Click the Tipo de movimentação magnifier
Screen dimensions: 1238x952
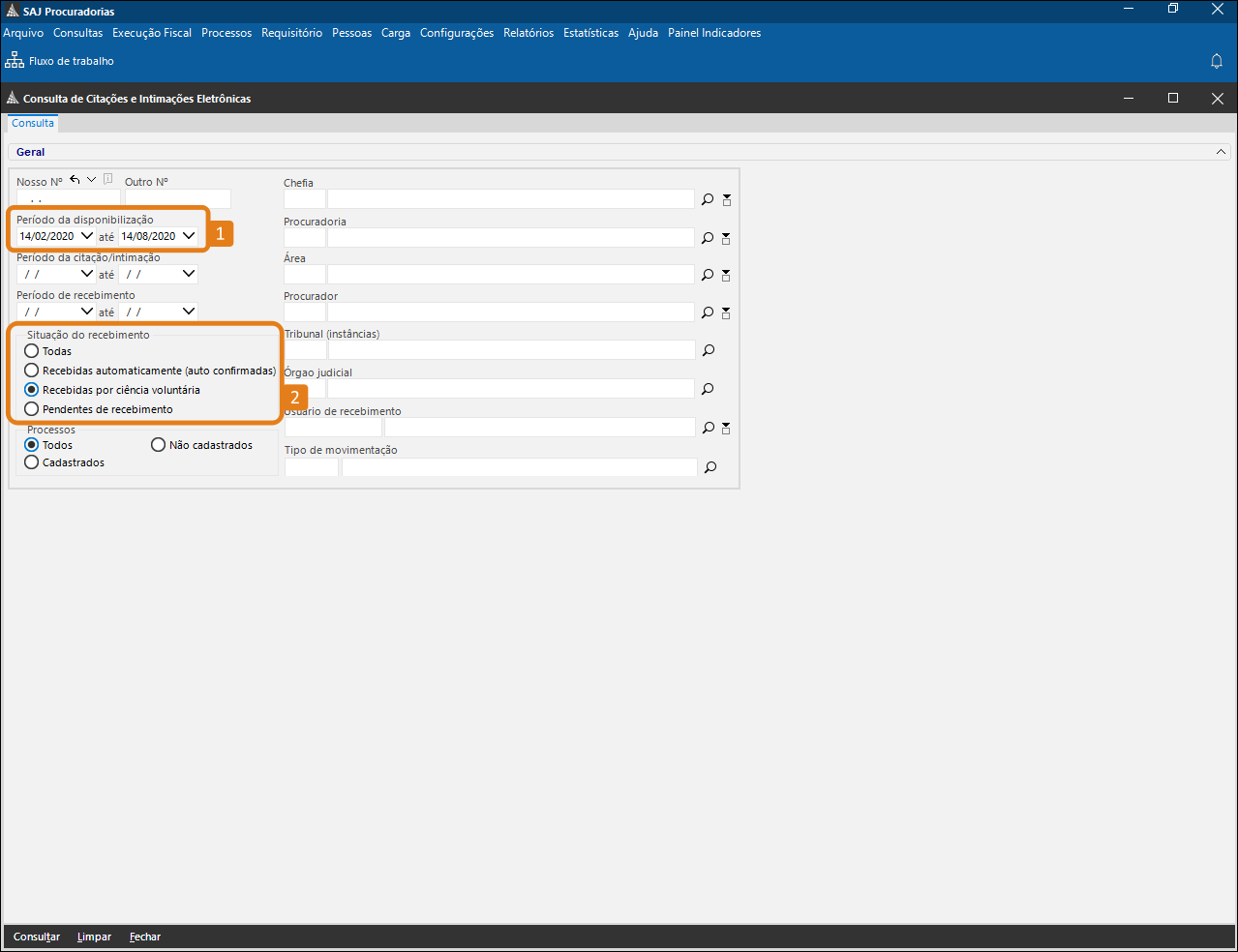(710, 467)
